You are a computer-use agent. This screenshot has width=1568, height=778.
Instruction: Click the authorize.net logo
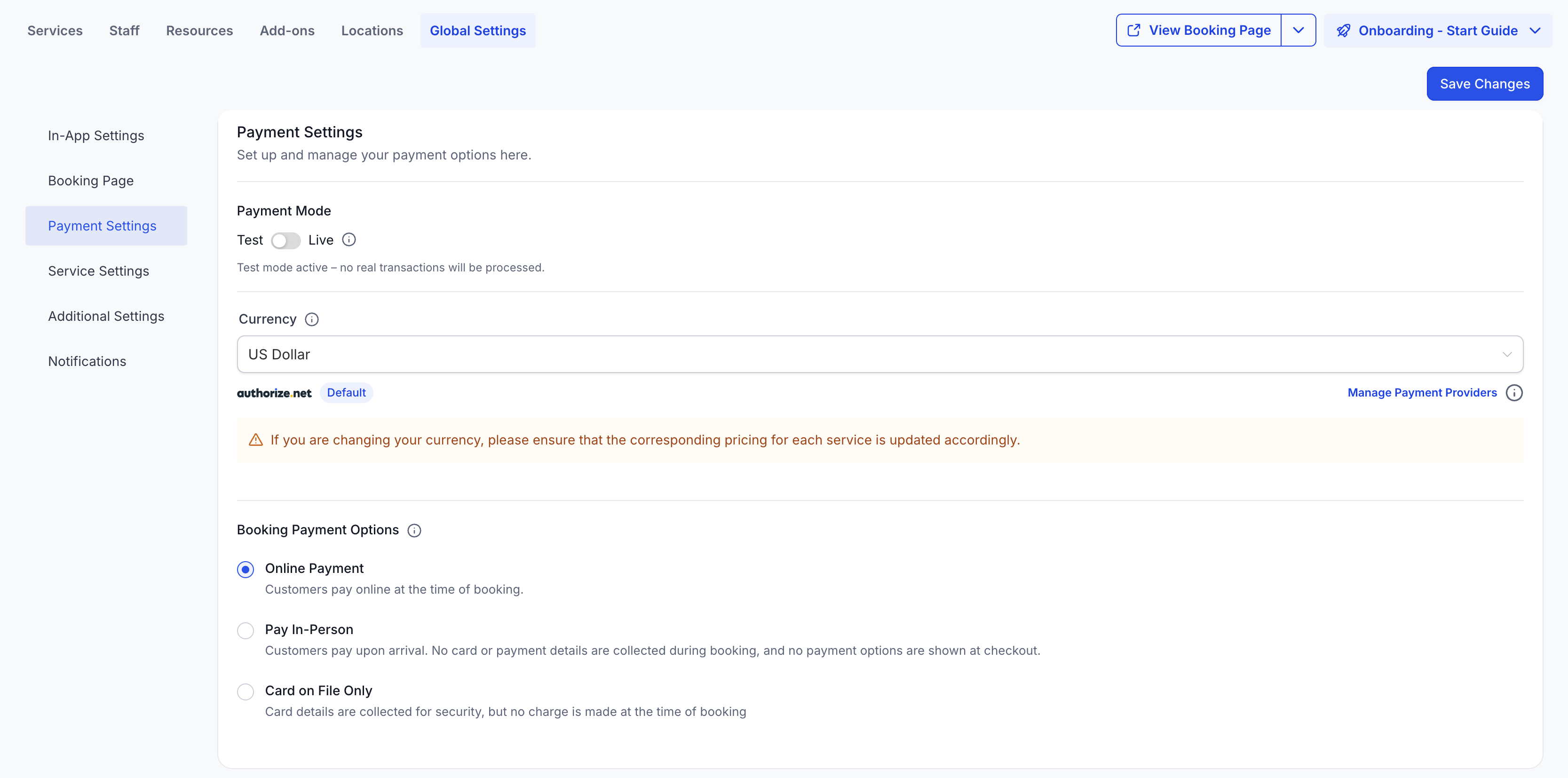(274, 393)
